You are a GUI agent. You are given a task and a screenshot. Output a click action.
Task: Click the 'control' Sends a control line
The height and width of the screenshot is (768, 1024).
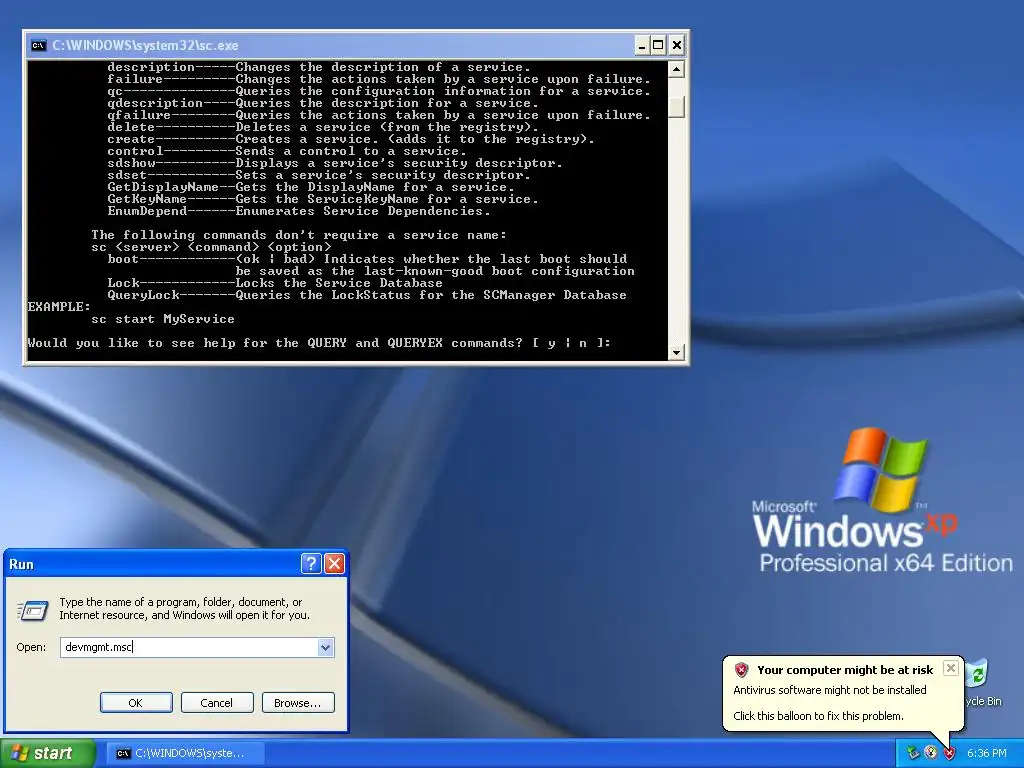[287, 151]
